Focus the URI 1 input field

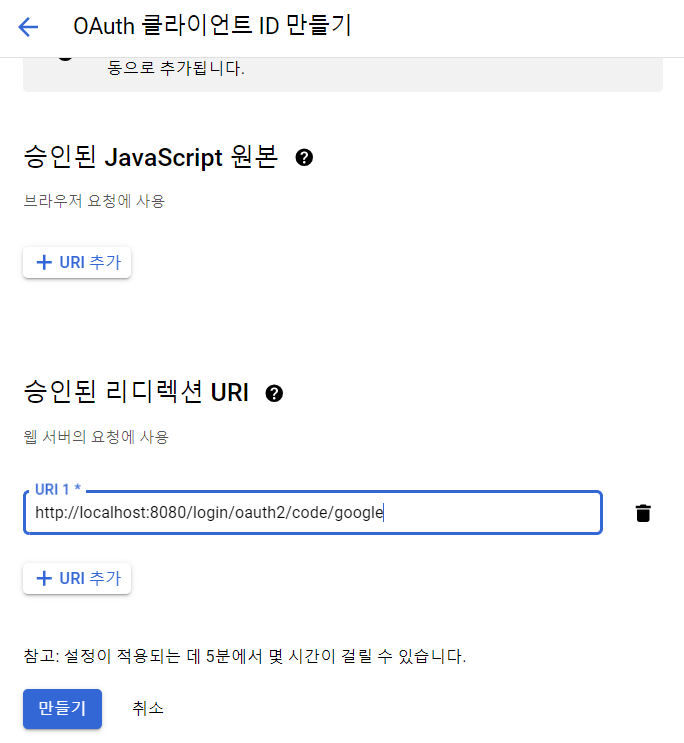313,513
